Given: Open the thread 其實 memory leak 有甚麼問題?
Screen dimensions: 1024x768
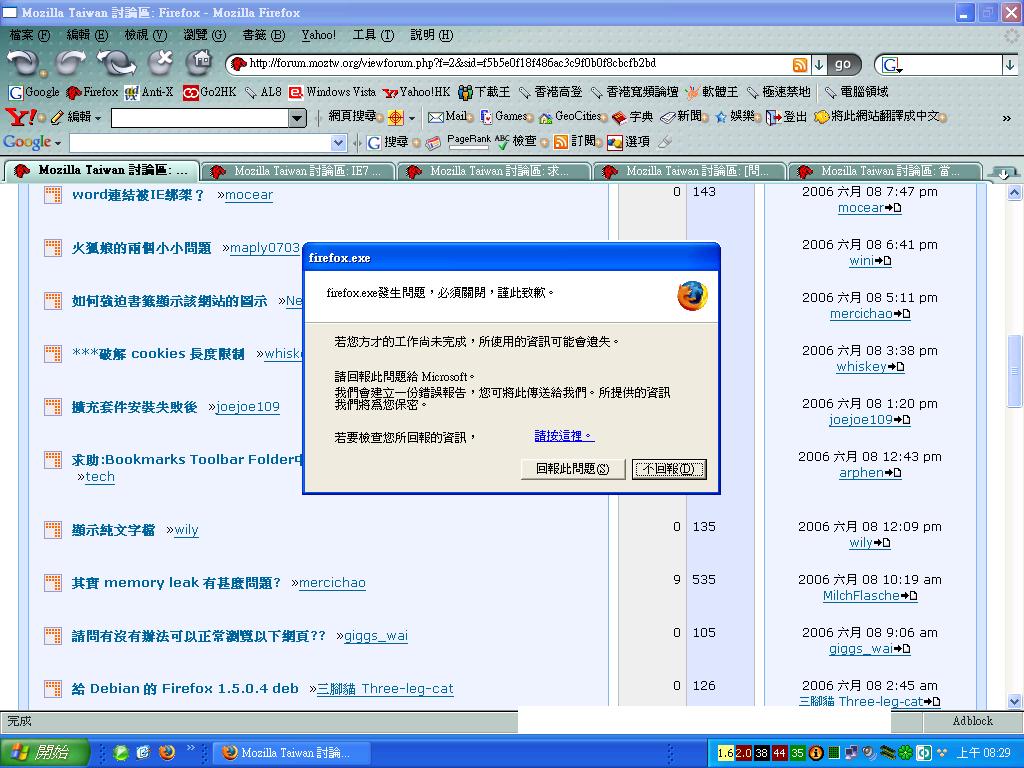Looking at the screenshot, I should (176, 583).
